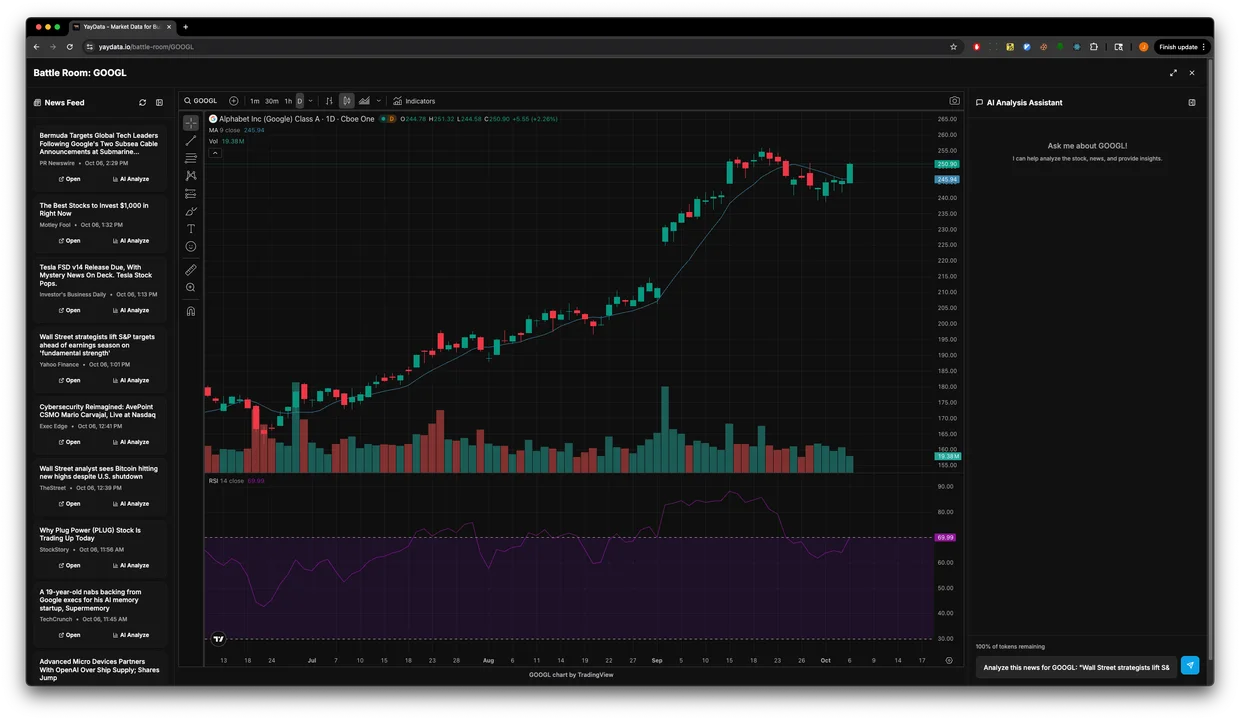Screen dimensions: 1240x720
Task: Switch to the 1h timeframe
Action: [288, 101]
